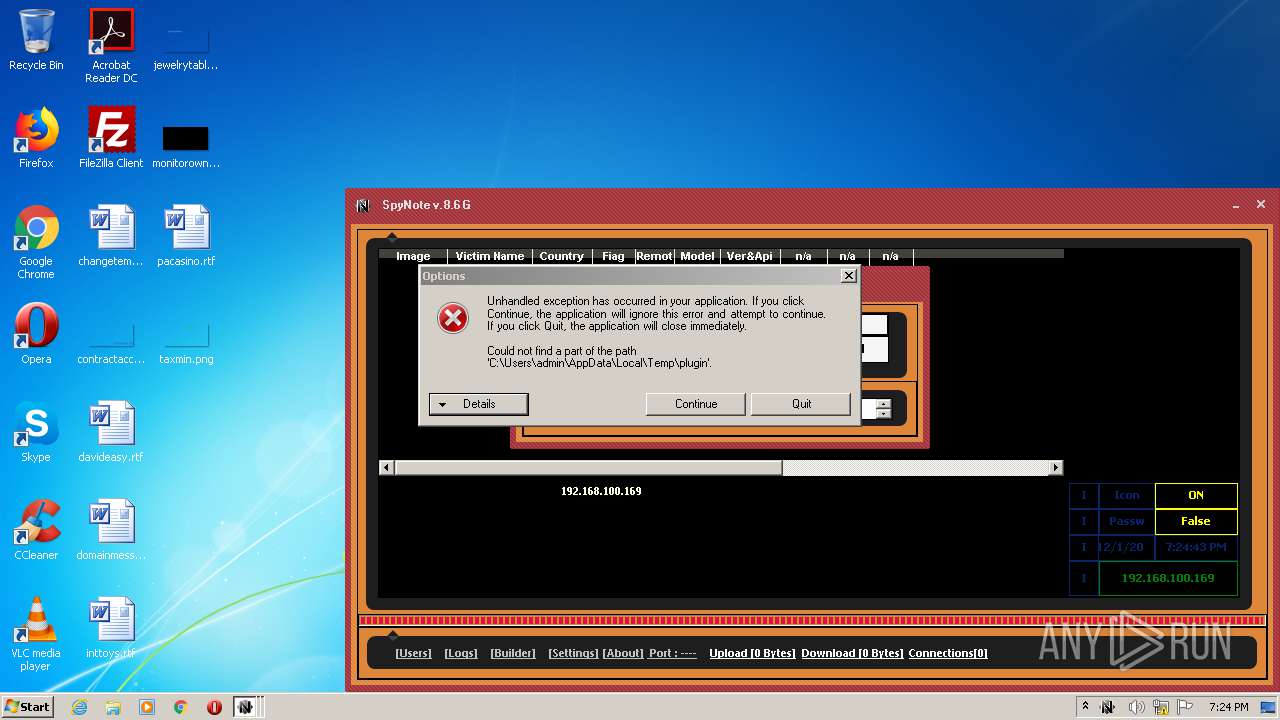Select jewelrytabl... file on desktop
Viewport: 1280px width, 720px height.
pos(186,46)
